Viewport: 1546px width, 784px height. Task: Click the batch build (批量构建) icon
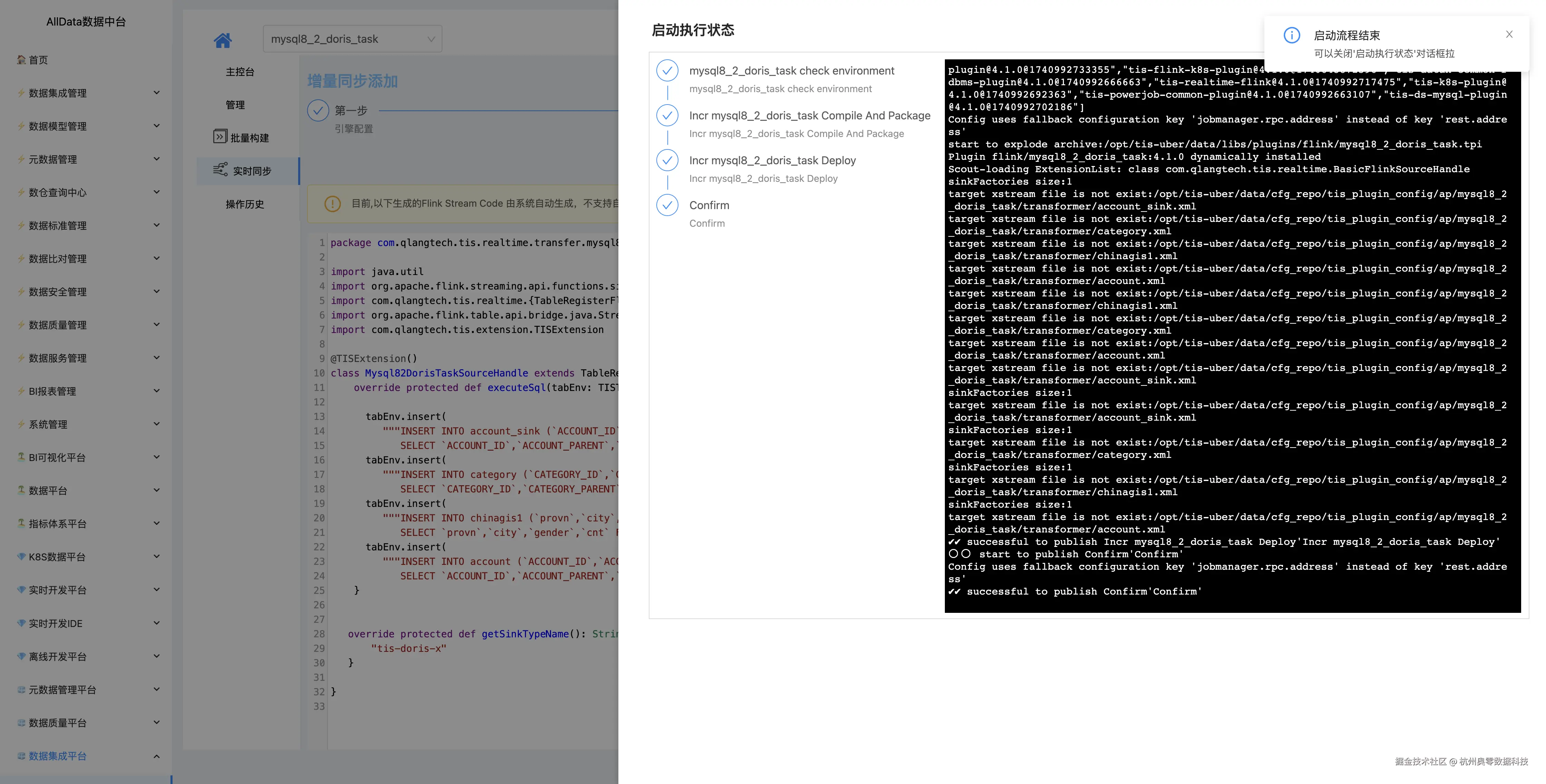220,137
